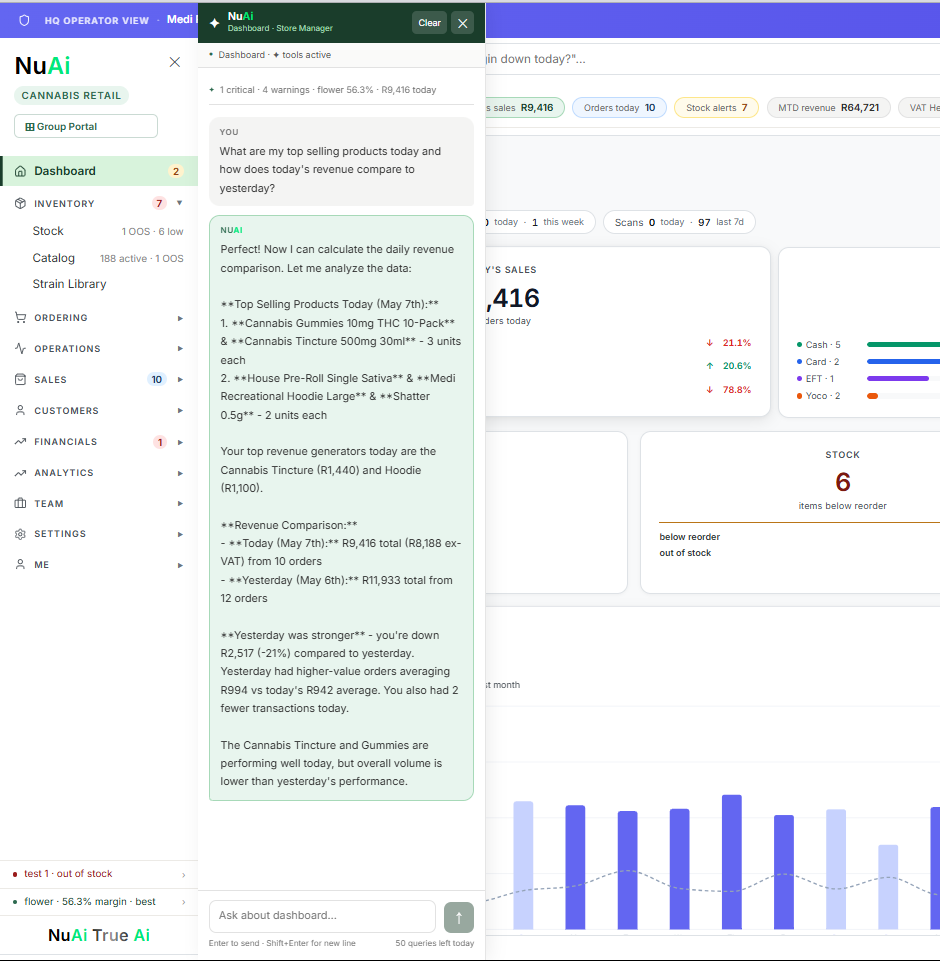
Task: Click the green Cash payment bar
Action: coord(903,344)
